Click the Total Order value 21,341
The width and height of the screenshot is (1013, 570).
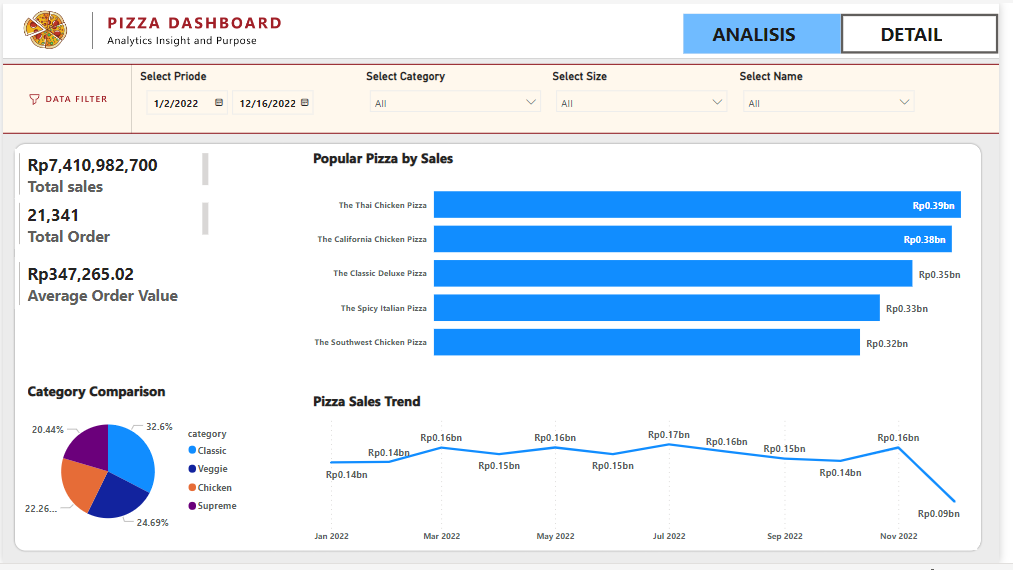click(53, 215)
